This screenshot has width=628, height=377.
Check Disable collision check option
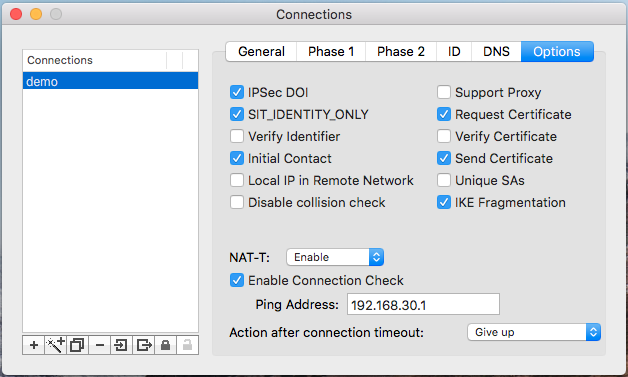pyautogui.click(x=237, y=202)
